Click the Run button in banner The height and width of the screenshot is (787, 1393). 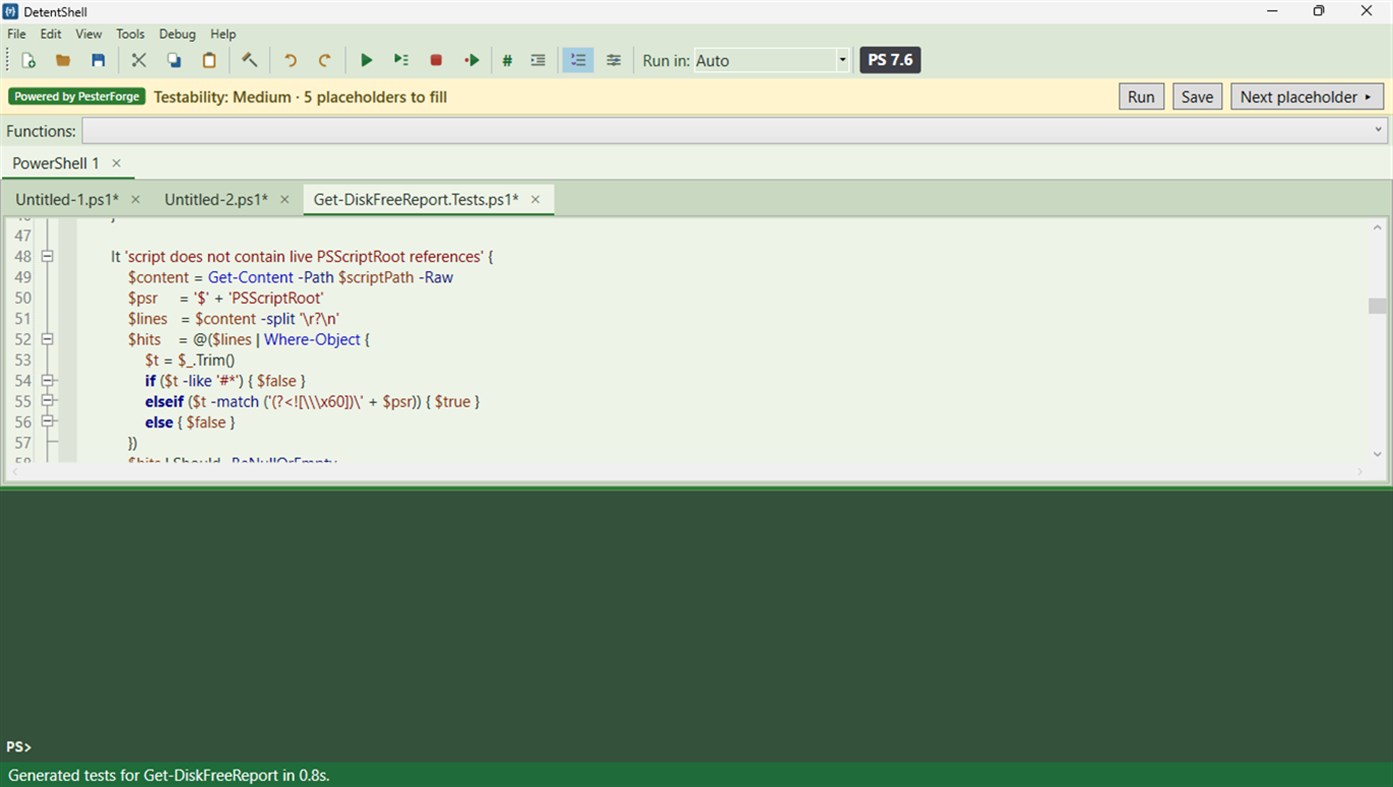1141,97
